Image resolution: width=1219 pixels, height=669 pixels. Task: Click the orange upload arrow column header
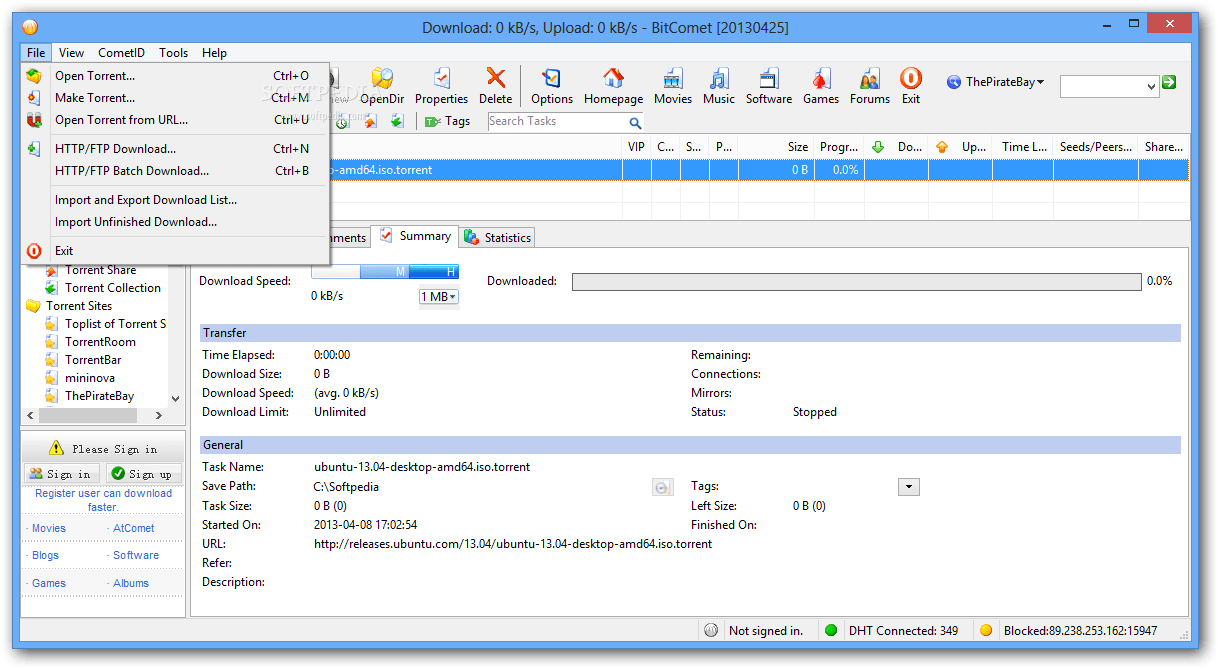942,147
